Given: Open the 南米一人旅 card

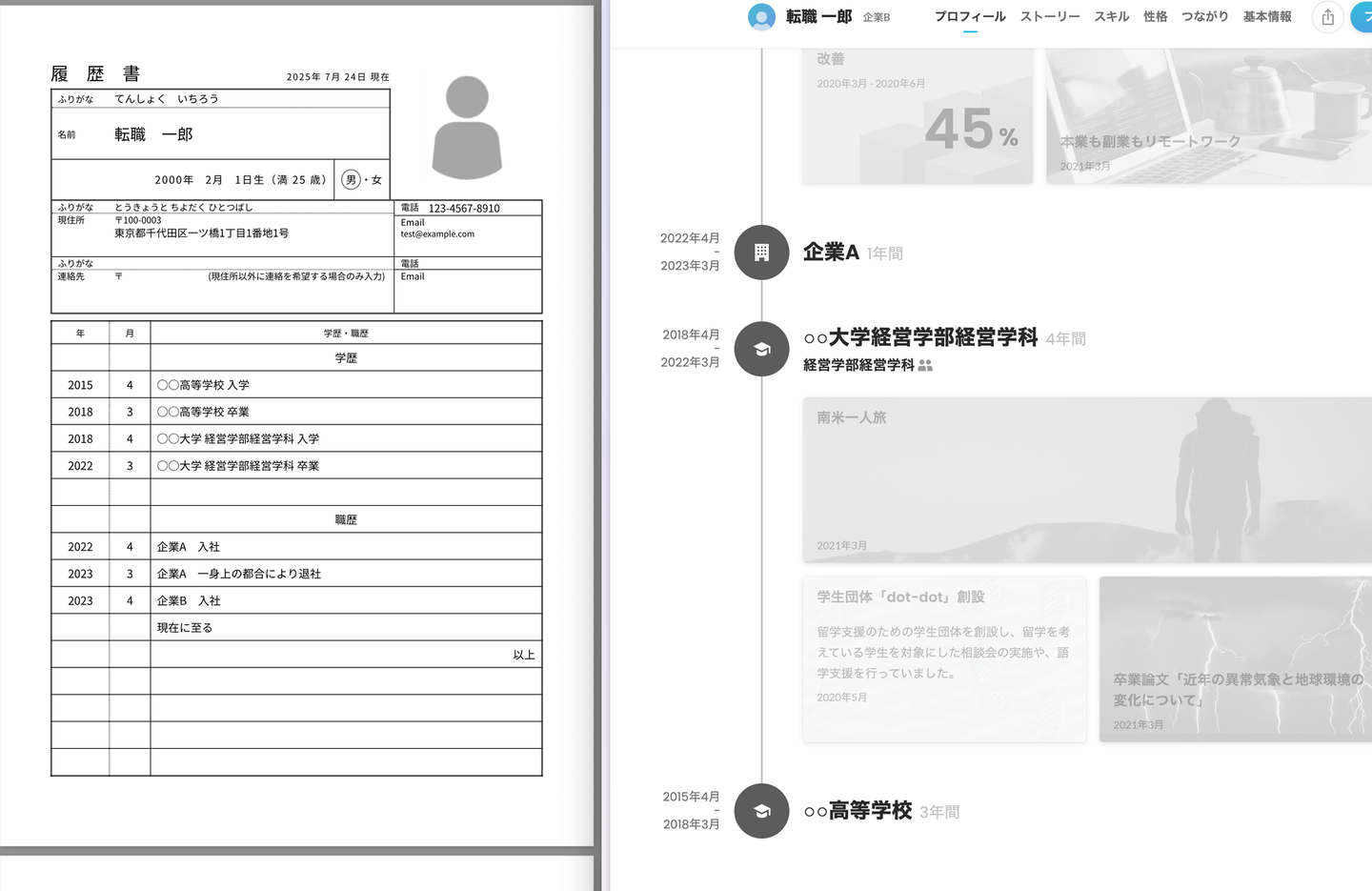Looking at the screenshot, I should tap(1087, 479).
